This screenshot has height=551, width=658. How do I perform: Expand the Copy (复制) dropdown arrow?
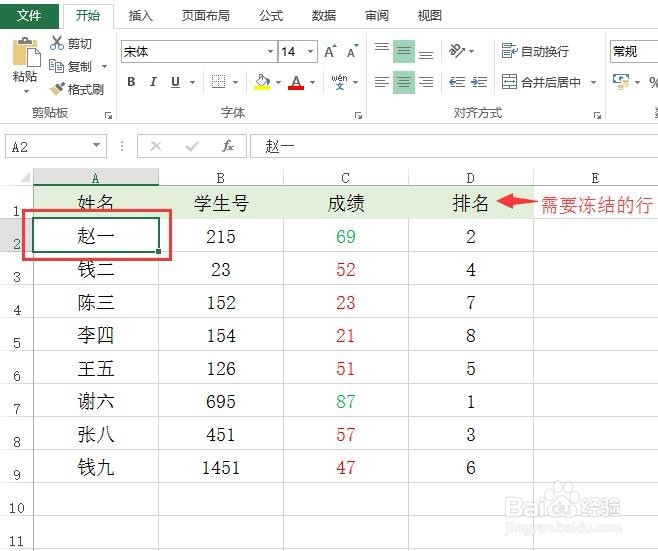(x=104, y=66)
